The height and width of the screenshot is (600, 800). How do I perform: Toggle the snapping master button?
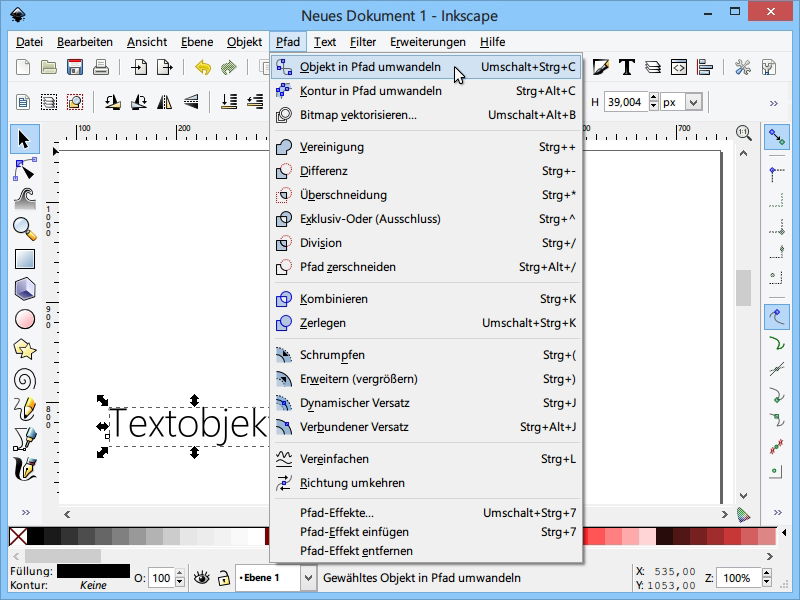click(777, 137)
